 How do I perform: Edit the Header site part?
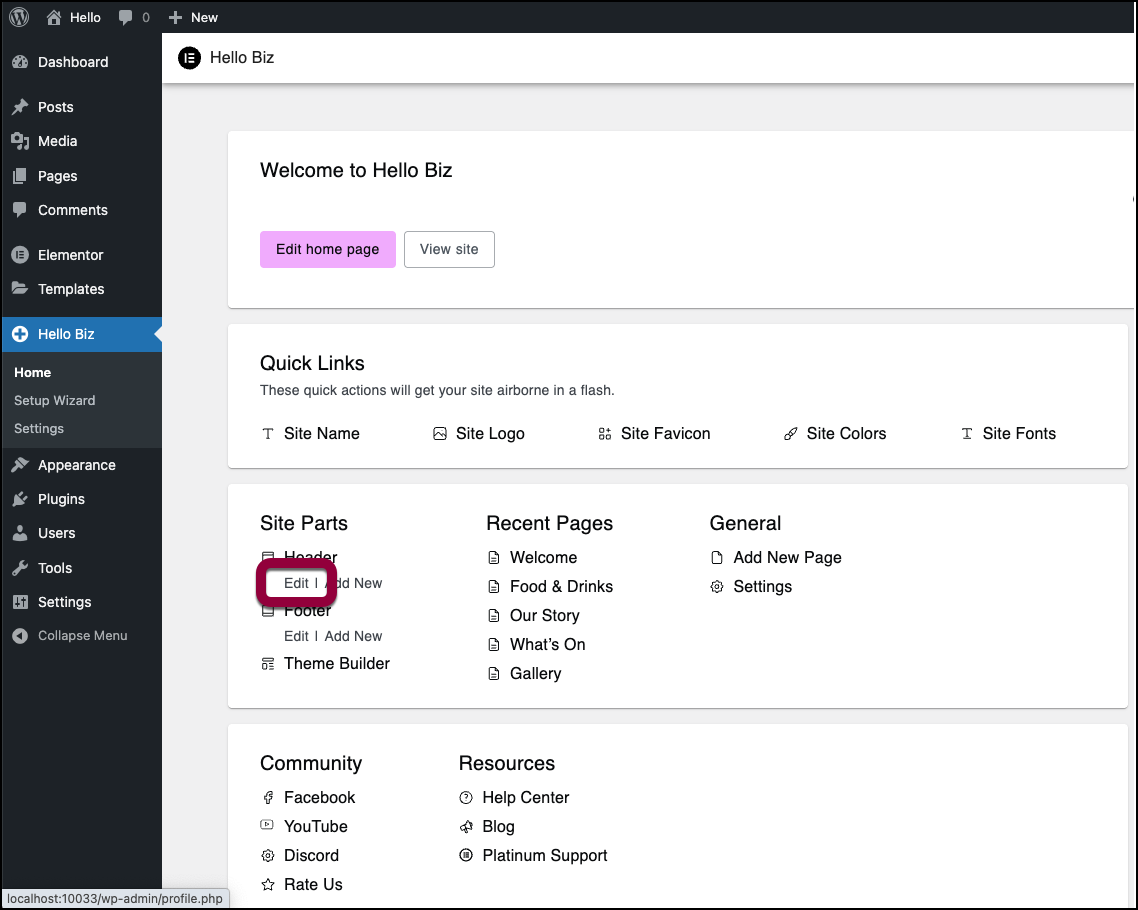pyautogui.click(x=296, y=583)
